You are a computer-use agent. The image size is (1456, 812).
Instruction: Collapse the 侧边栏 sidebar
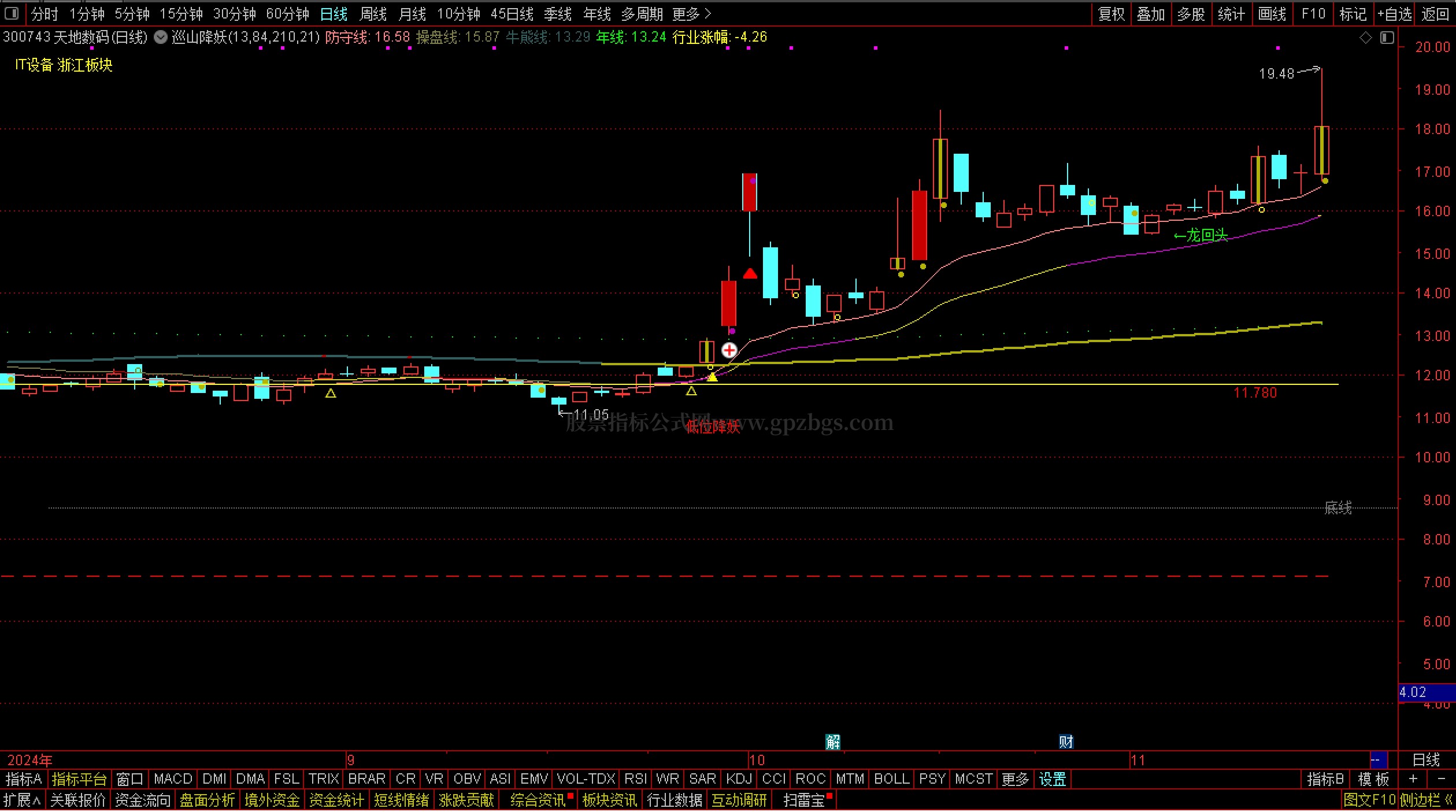1425,800
